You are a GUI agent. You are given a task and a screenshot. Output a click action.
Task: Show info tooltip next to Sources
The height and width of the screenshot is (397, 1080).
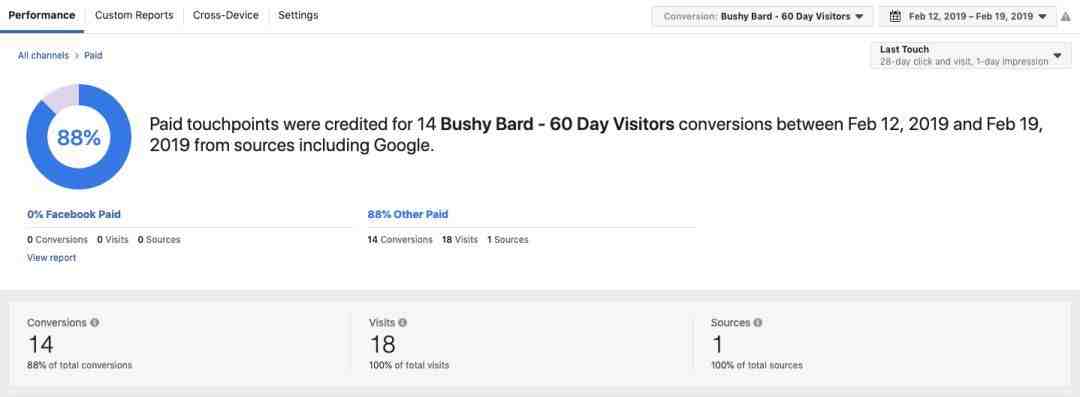click(758, 323)
